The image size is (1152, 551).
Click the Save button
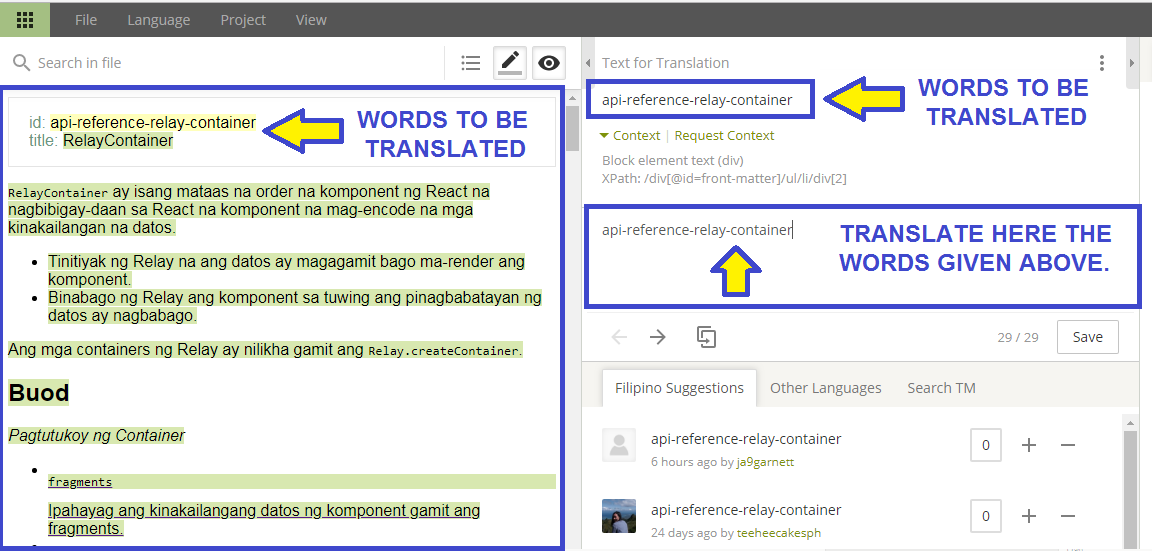click(1087, 337)
